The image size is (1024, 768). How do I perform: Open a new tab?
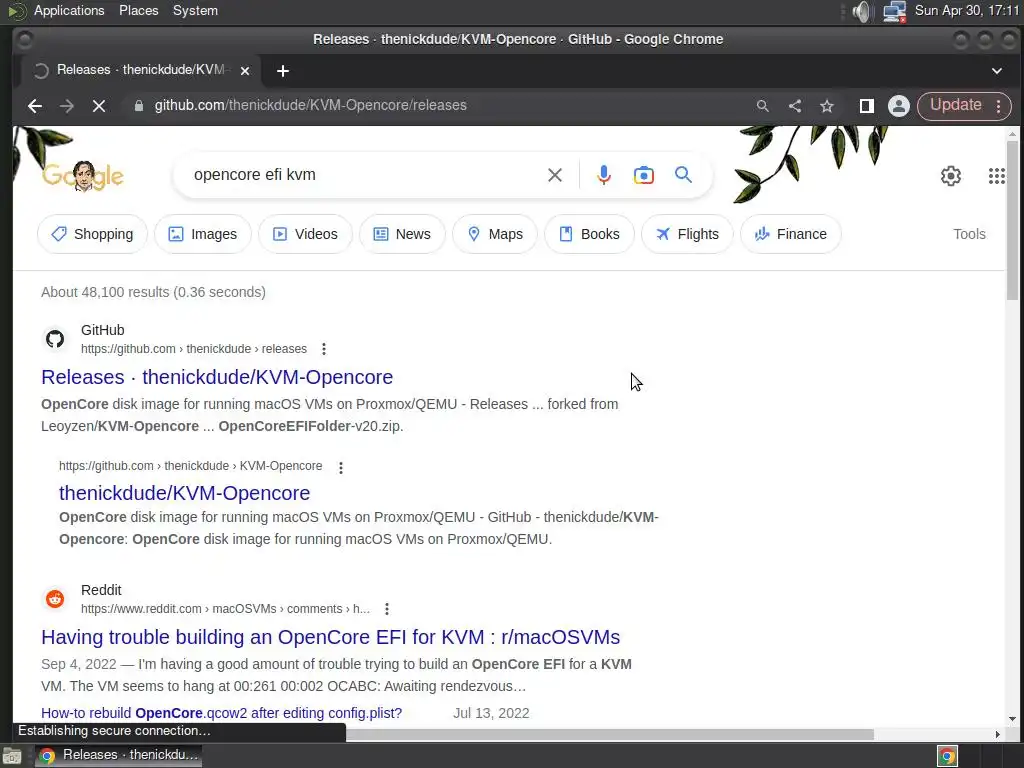(x=283, y=71)
